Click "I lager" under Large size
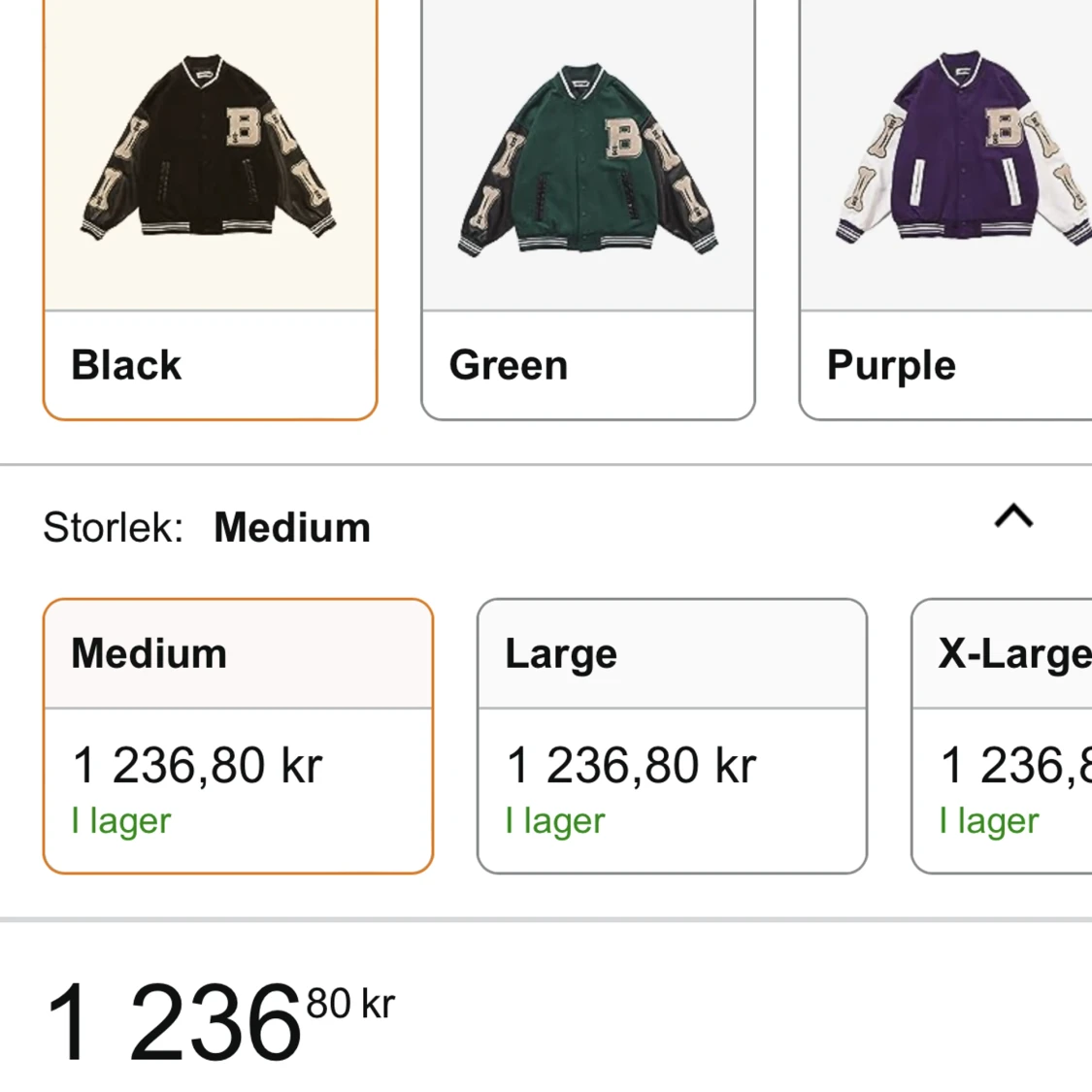This screenshot has width=1092, height=1092. (x=555, y=821)
